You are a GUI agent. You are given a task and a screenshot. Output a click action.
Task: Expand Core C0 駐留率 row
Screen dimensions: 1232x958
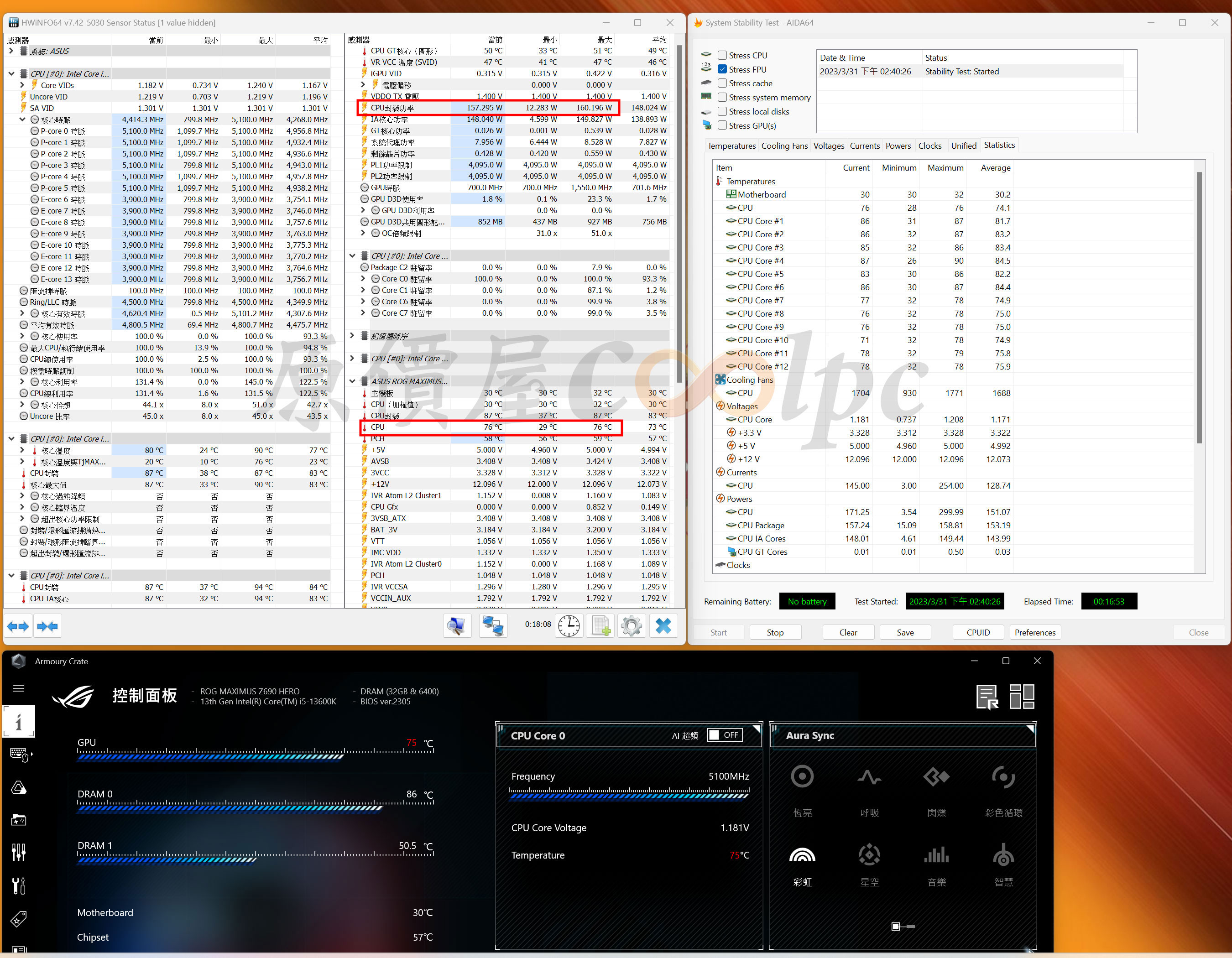point(364,279)
